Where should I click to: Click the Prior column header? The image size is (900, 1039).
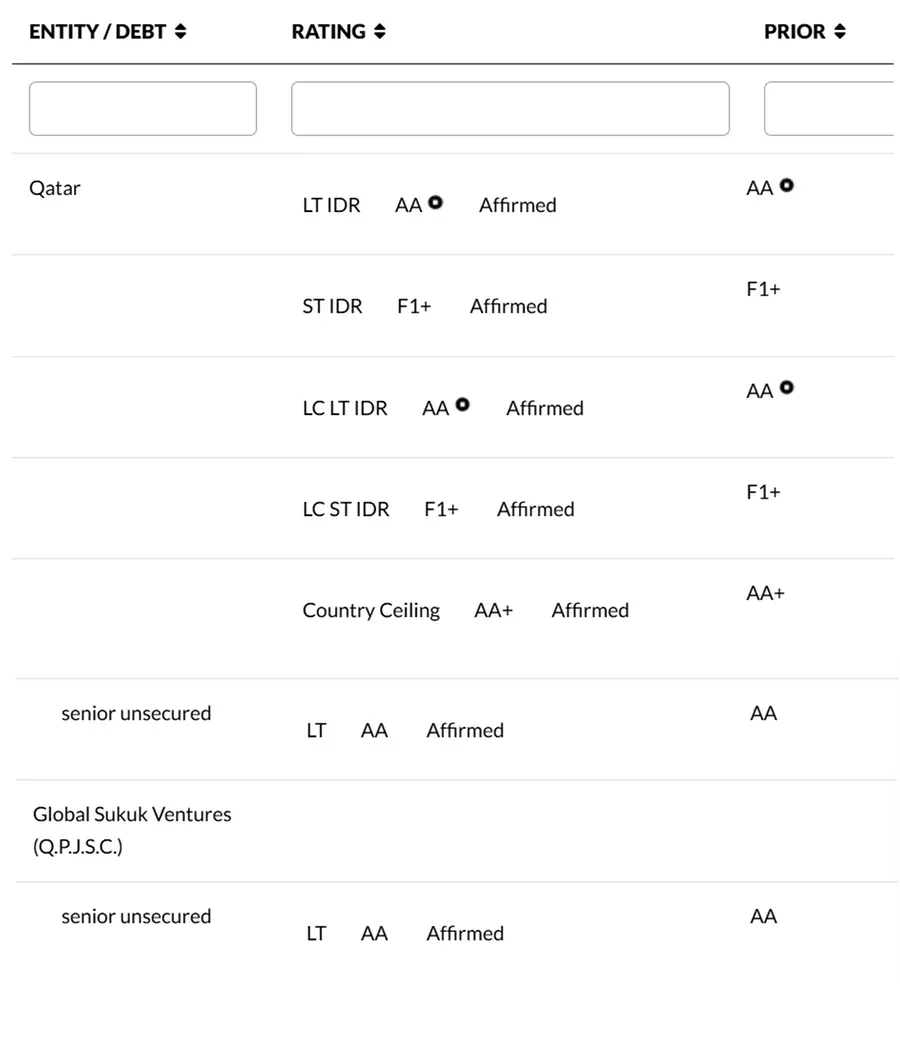pos(794,32)
